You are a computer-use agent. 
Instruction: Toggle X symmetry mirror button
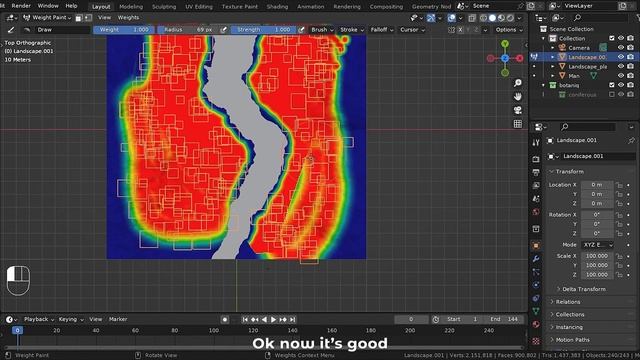click(x=460, y=30)
